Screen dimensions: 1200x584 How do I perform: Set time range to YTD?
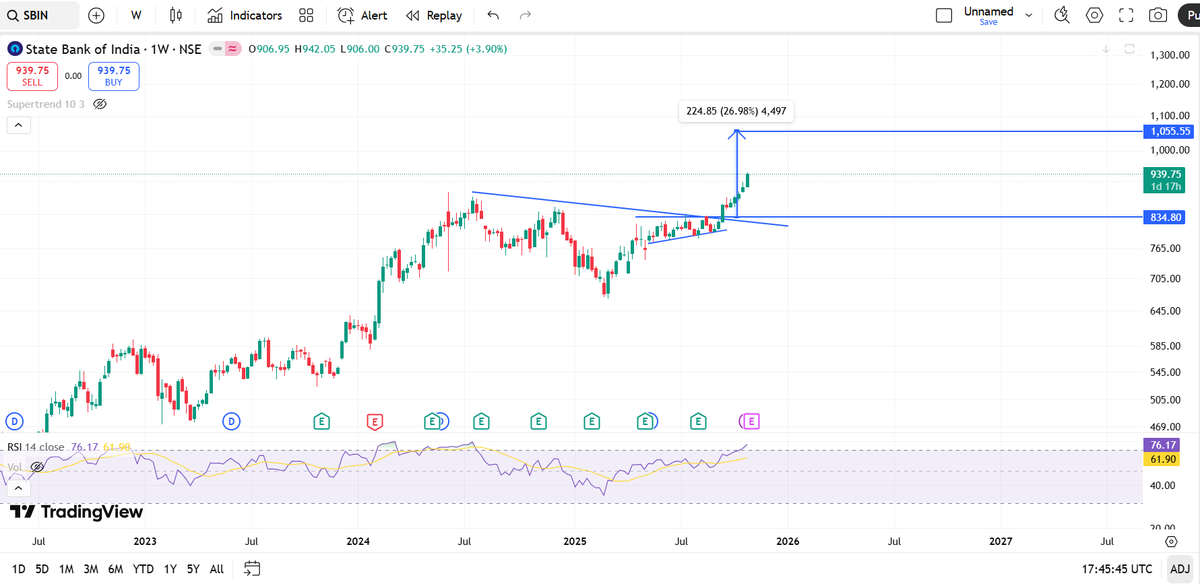pyautogui.click(x=143, y=569)
